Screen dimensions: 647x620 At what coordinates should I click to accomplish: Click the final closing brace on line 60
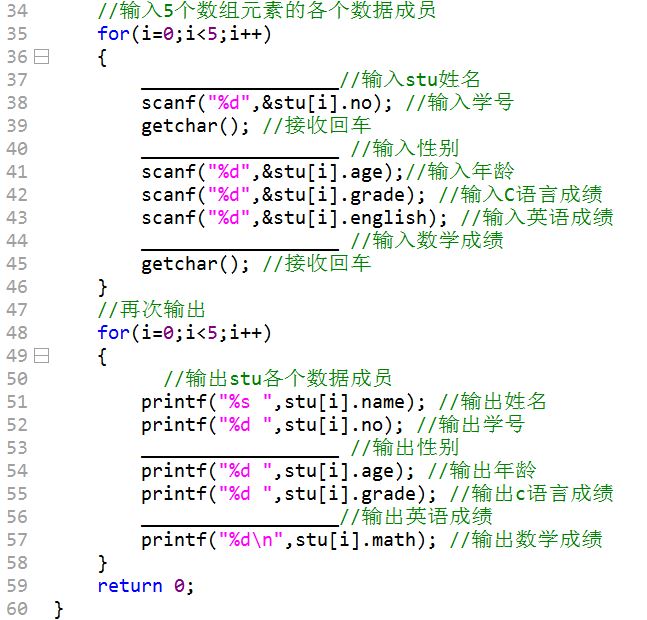coord(59,609)
